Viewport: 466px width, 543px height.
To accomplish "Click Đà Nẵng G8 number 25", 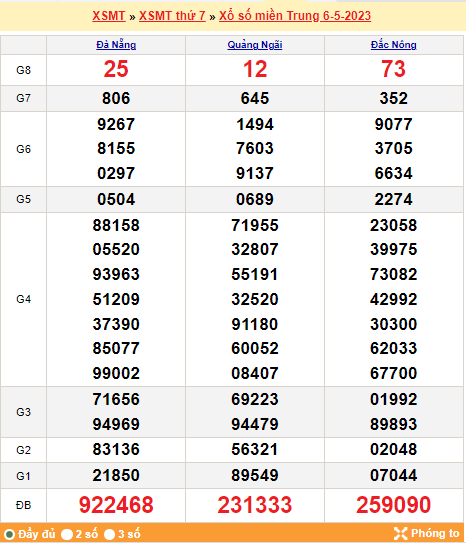I will coord(116,69).
